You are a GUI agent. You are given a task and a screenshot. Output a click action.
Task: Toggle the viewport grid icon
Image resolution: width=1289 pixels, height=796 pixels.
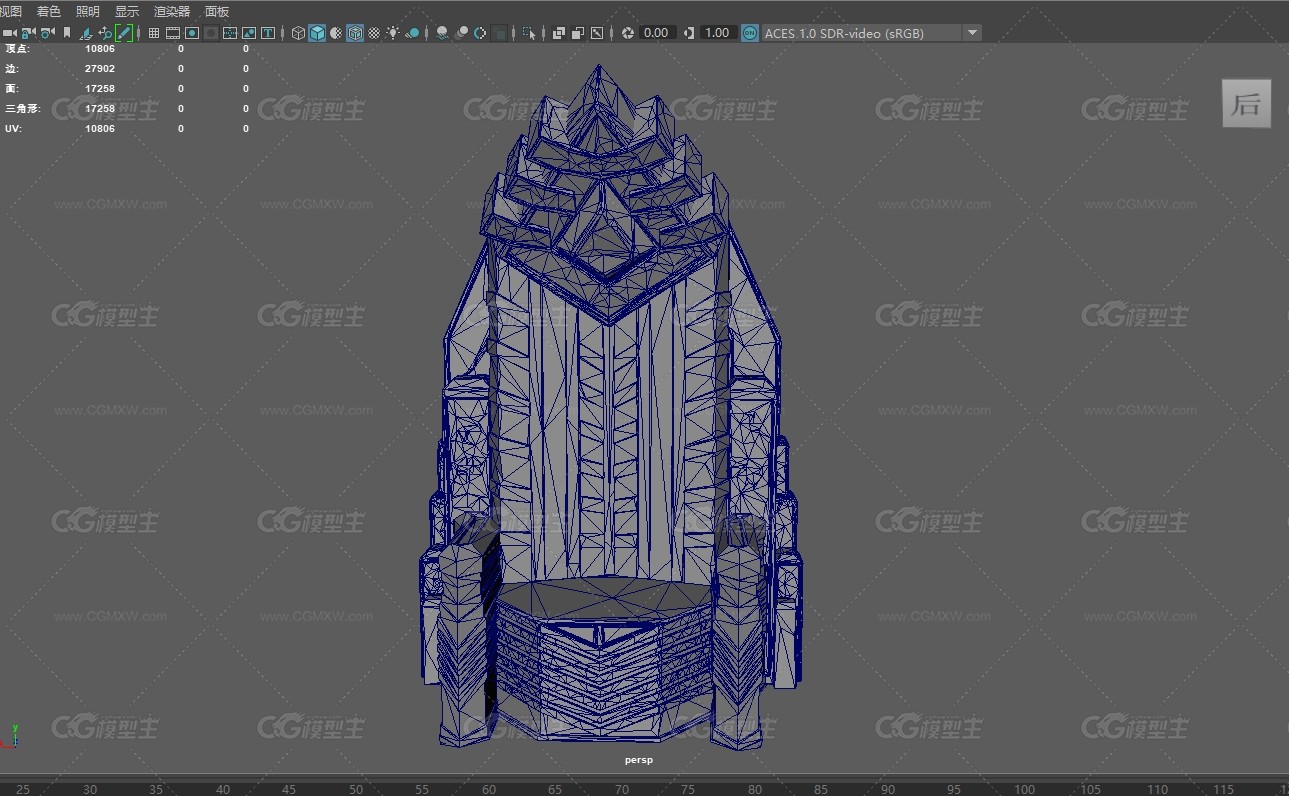[154, 33]
